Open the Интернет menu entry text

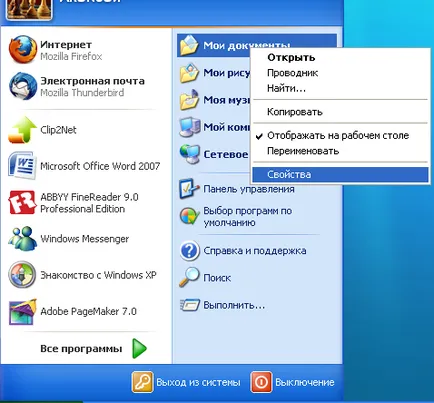(66, 44)
